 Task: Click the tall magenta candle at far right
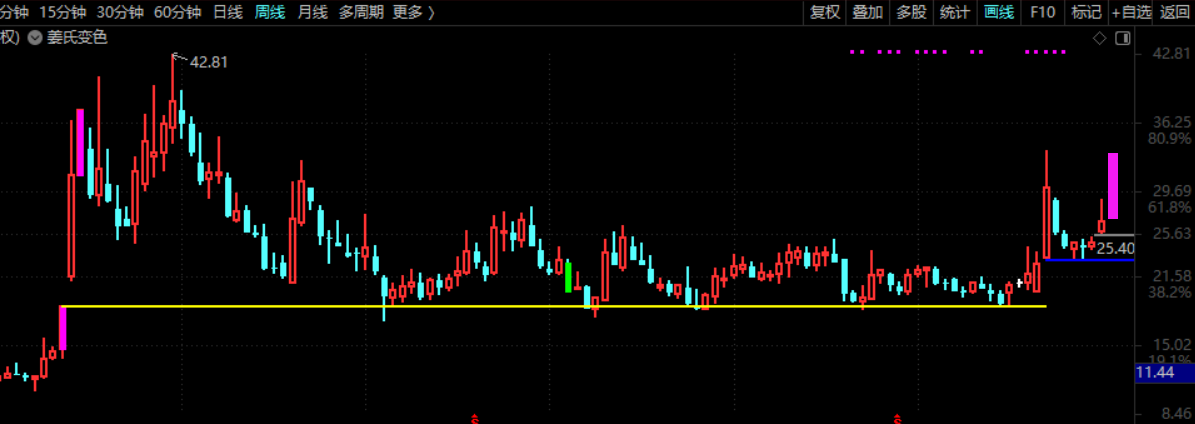click(x=1113, y=186)
